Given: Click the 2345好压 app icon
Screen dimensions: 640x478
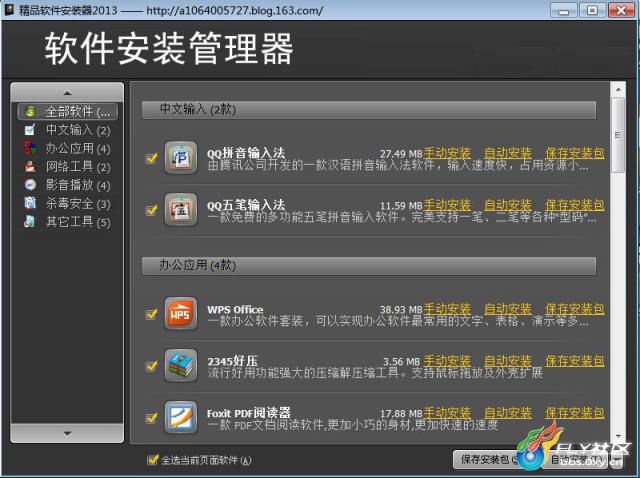Looking at the screenshot, I should coord(181,366).
